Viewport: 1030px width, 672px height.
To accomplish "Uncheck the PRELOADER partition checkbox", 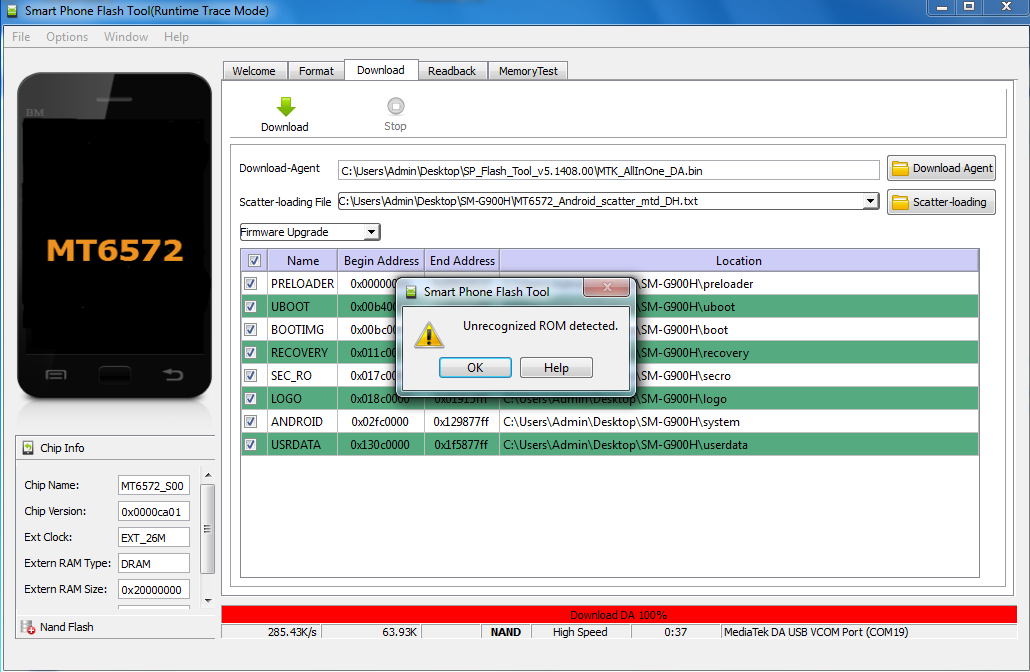I will pyautogui.click(x=251, y=284).
